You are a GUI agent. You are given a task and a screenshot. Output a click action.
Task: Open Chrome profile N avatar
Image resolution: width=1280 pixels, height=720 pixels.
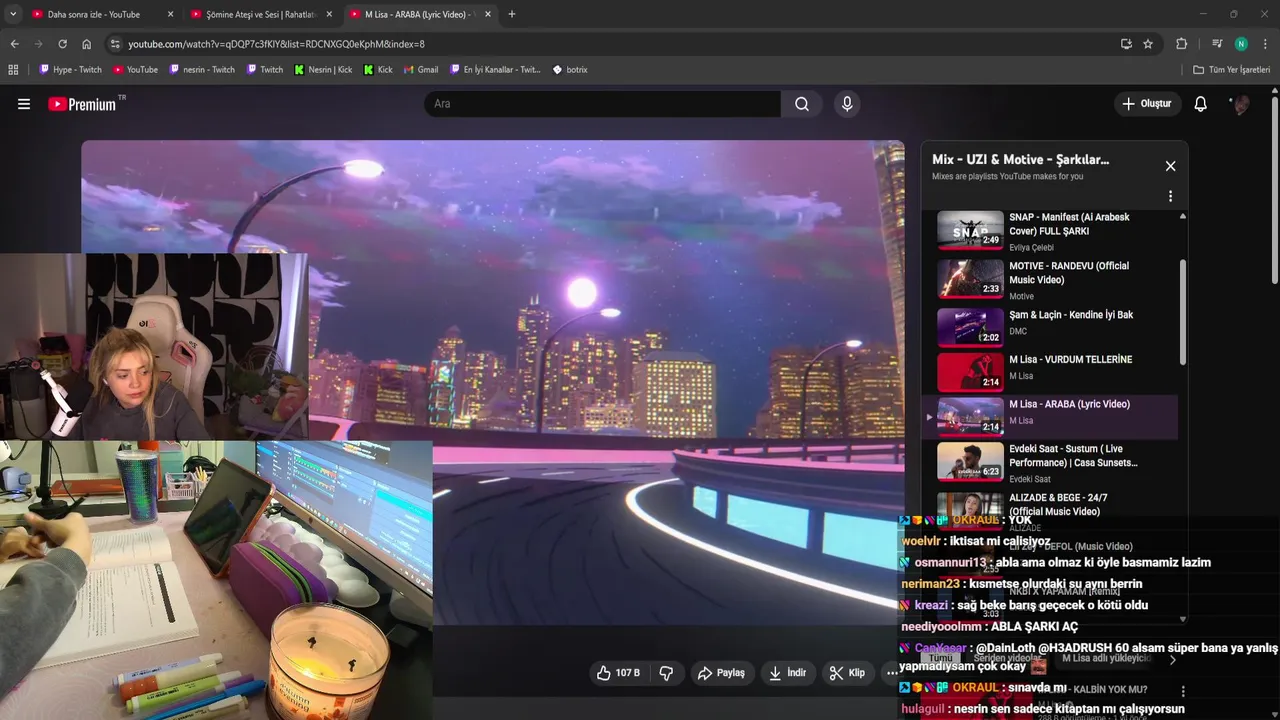click(x=1241, y=44)
